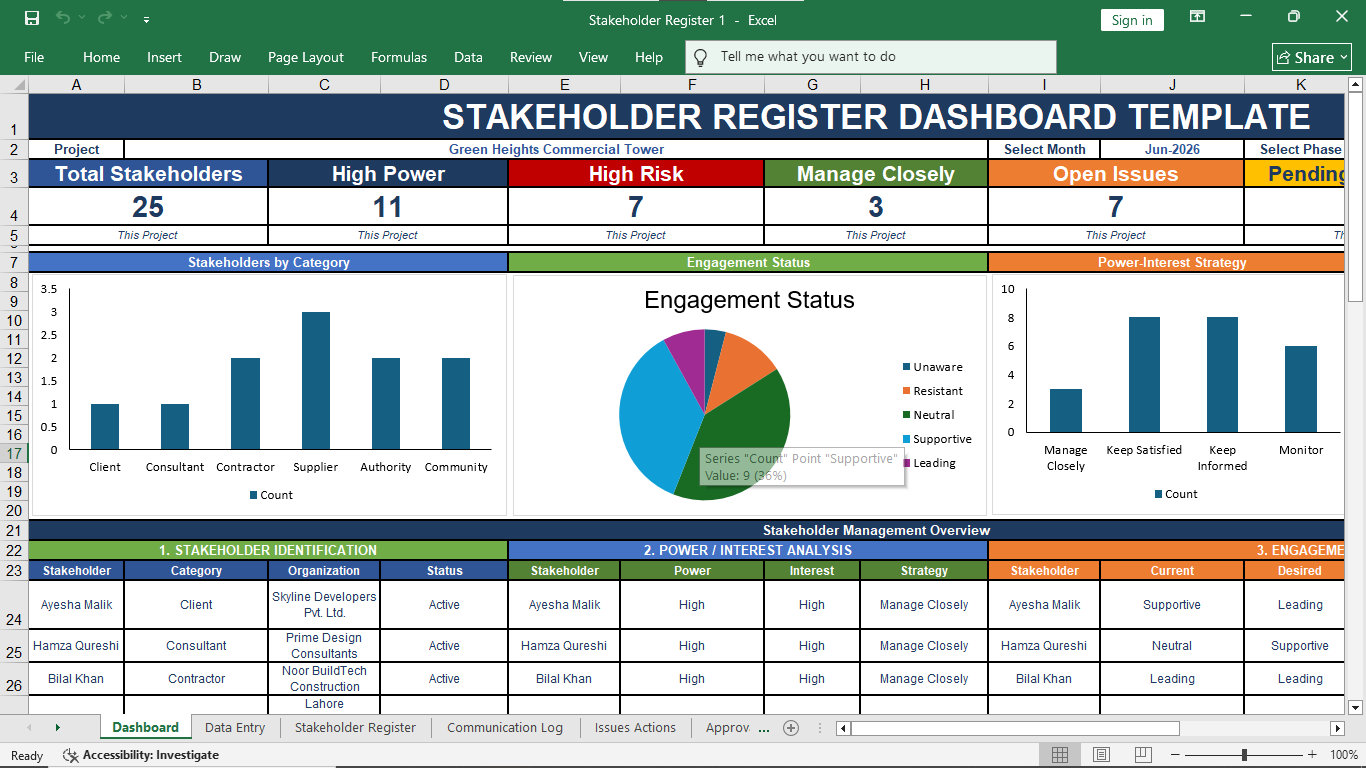Select the Prime Design Consultants cell
This screenshot has width=1366, height=768.
tap(324, 646)
